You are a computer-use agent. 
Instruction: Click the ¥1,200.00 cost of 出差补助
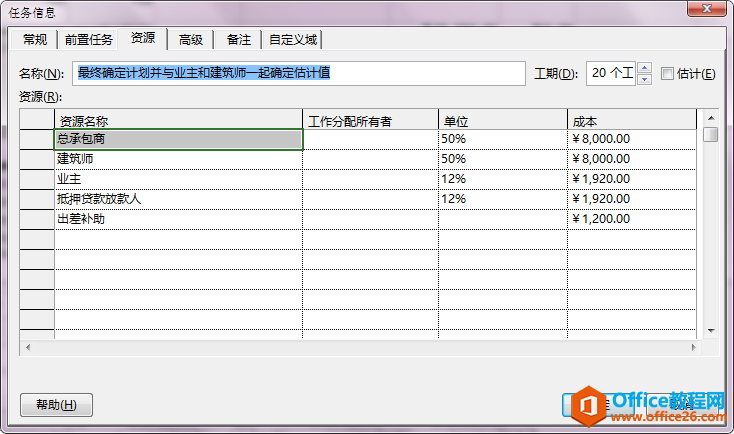click(631, 219)
